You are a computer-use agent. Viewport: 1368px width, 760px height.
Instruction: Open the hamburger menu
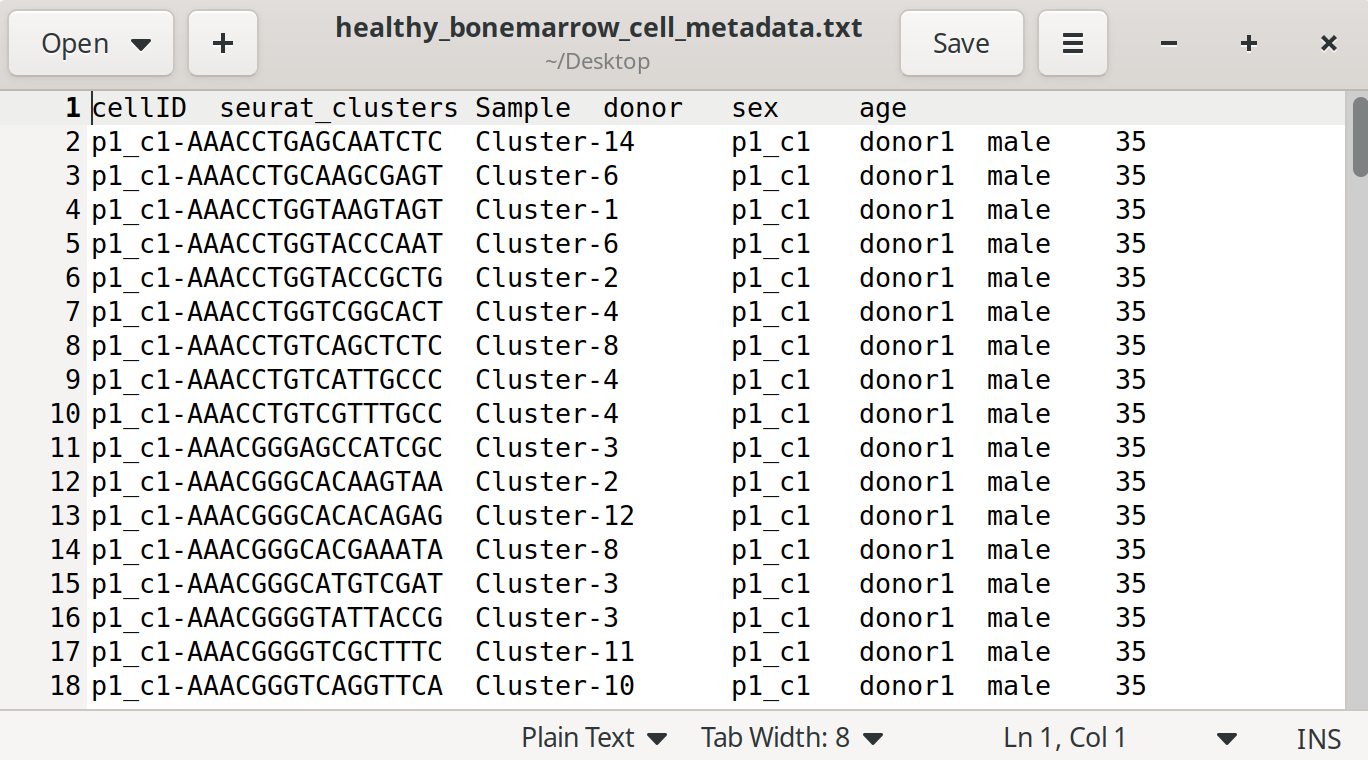tap(1072, 43)
